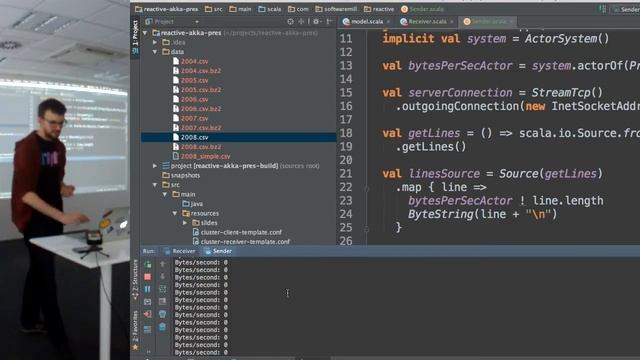The image size is (640, 360).
Task: Click Scroll from Source in Project panel
Action: pyautogui.click(x=290, y=21)
